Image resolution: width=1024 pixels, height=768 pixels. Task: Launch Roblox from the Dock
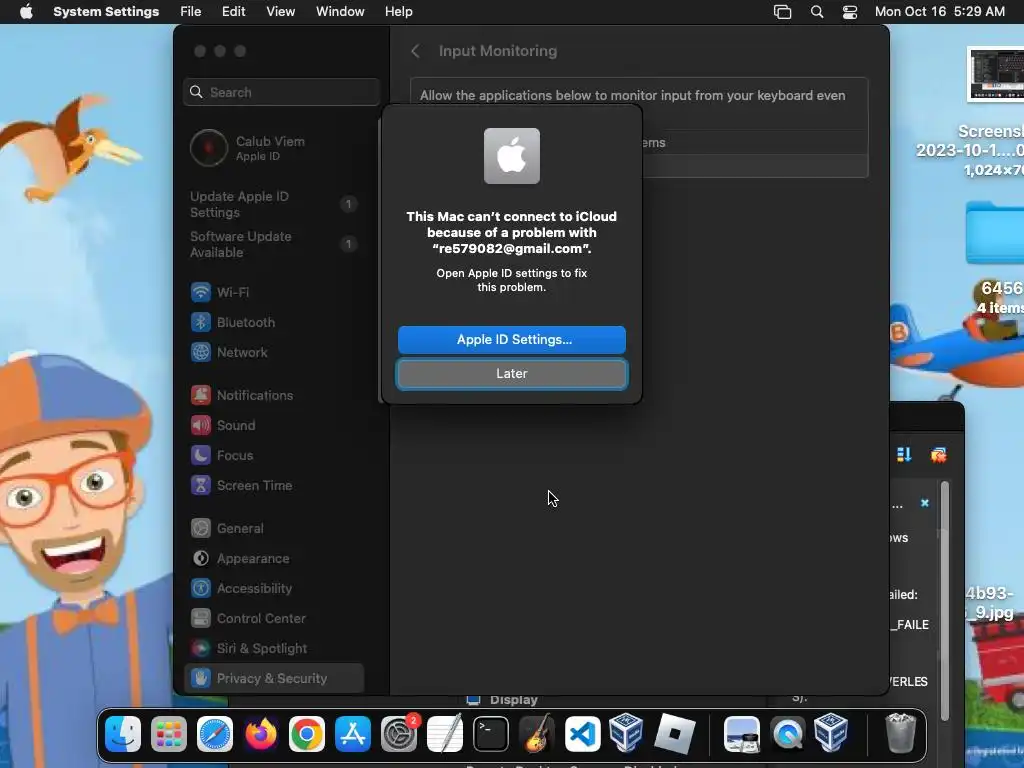(x=675, y=734)
